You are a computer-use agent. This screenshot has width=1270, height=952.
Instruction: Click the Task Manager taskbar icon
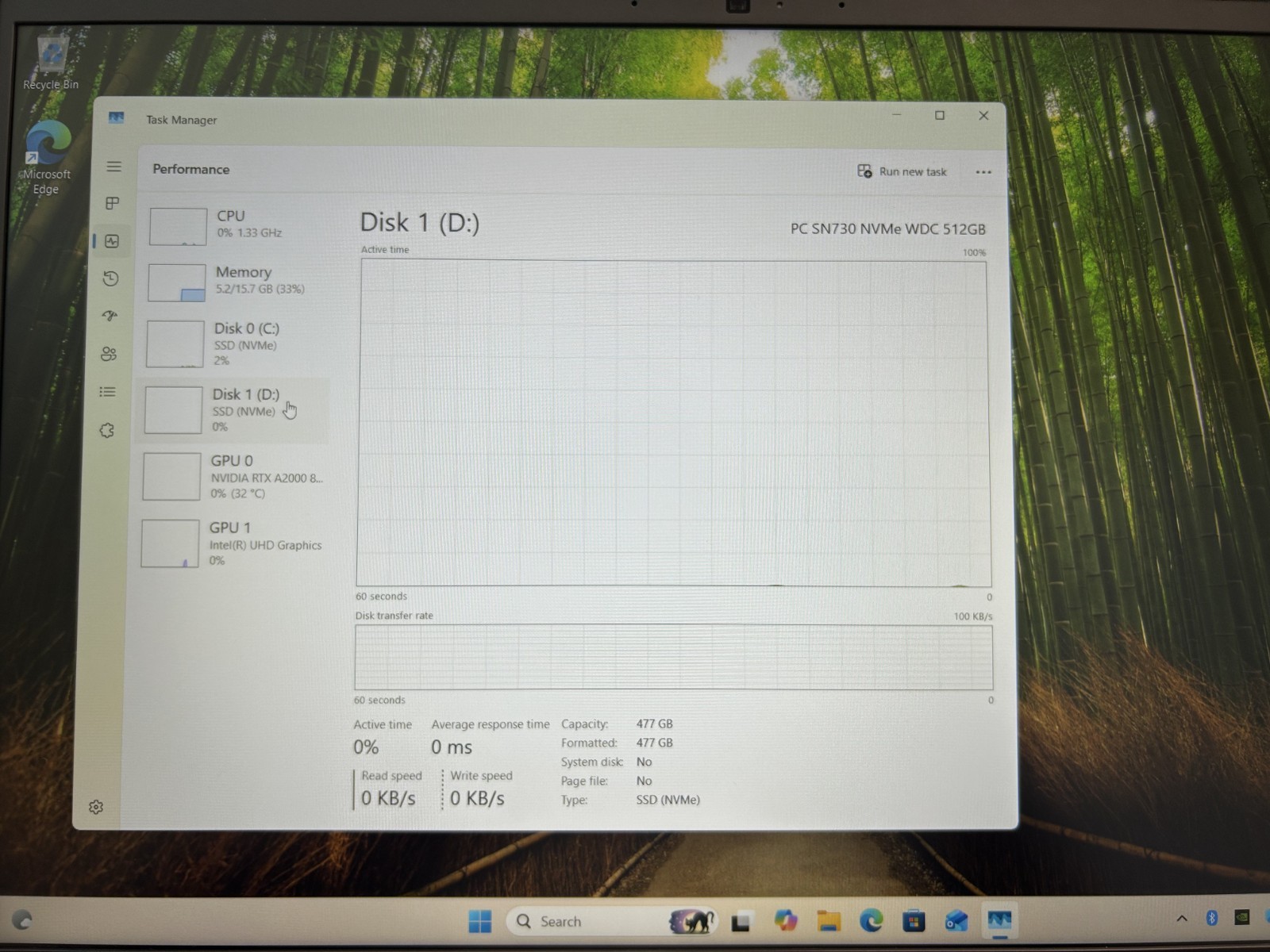click(x=999, y=920)
